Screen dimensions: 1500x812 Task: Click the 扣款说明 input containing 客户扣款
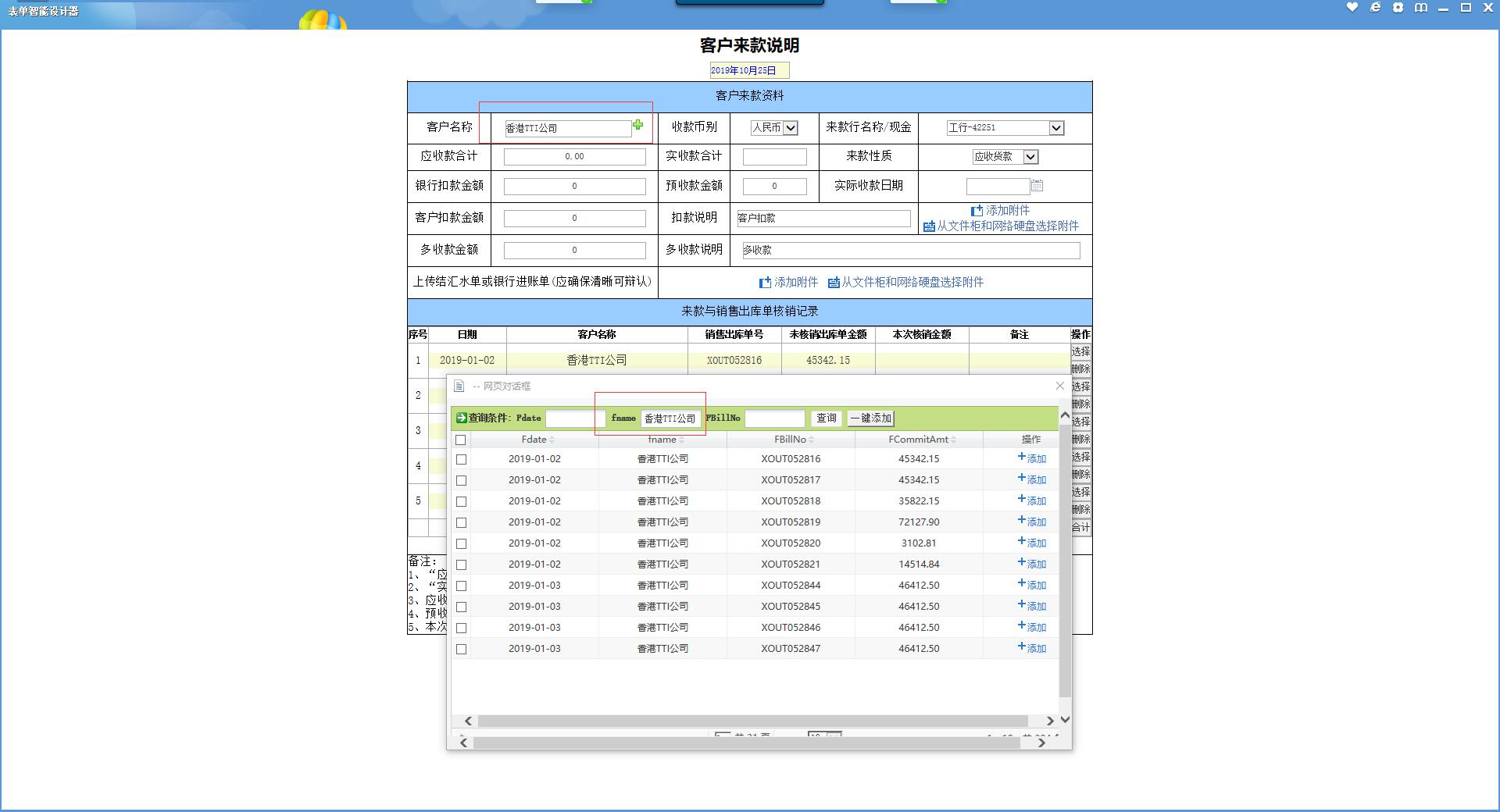coord(823,218)
